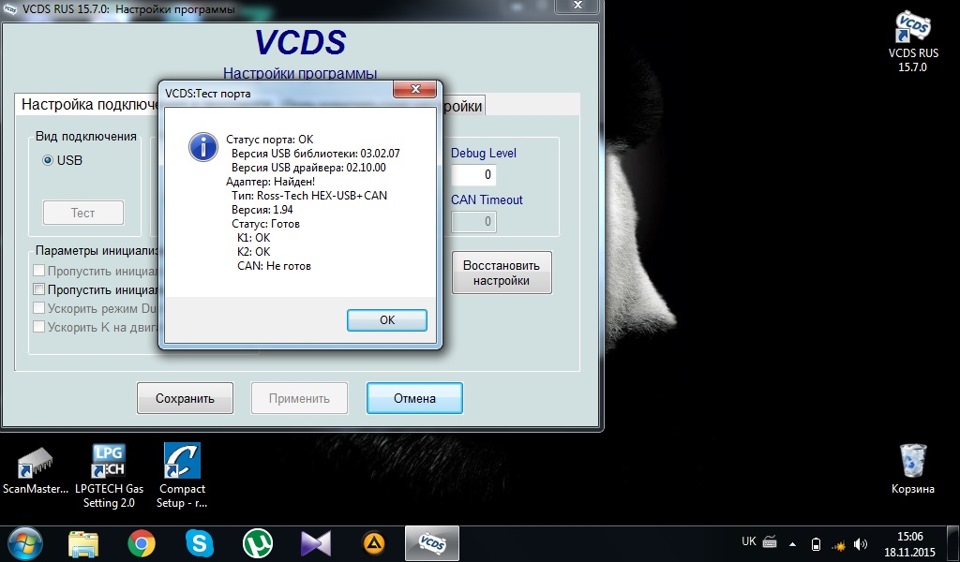The image size is (960, 562).
Task: Click text Адаптер: Найден!
Action: 271,182
